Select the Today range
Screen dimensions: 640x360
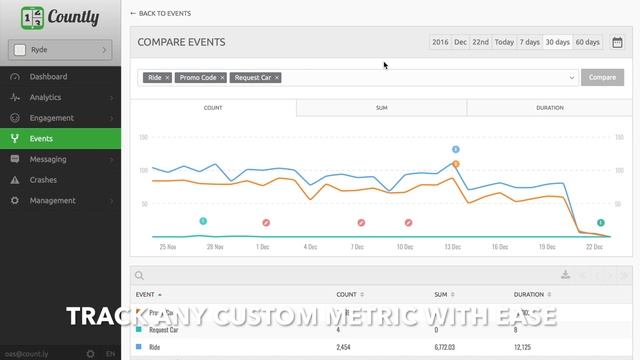504,42
